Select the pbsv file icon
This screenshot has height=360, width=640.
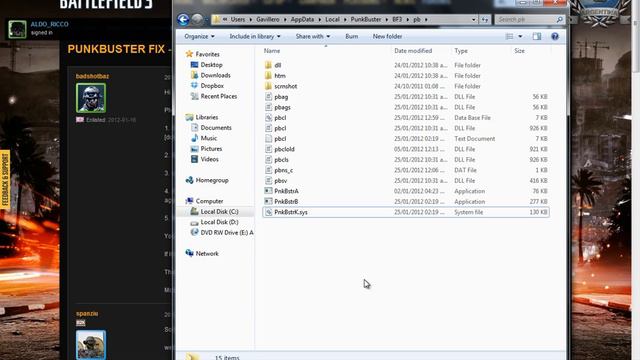(x=268, y=180)
